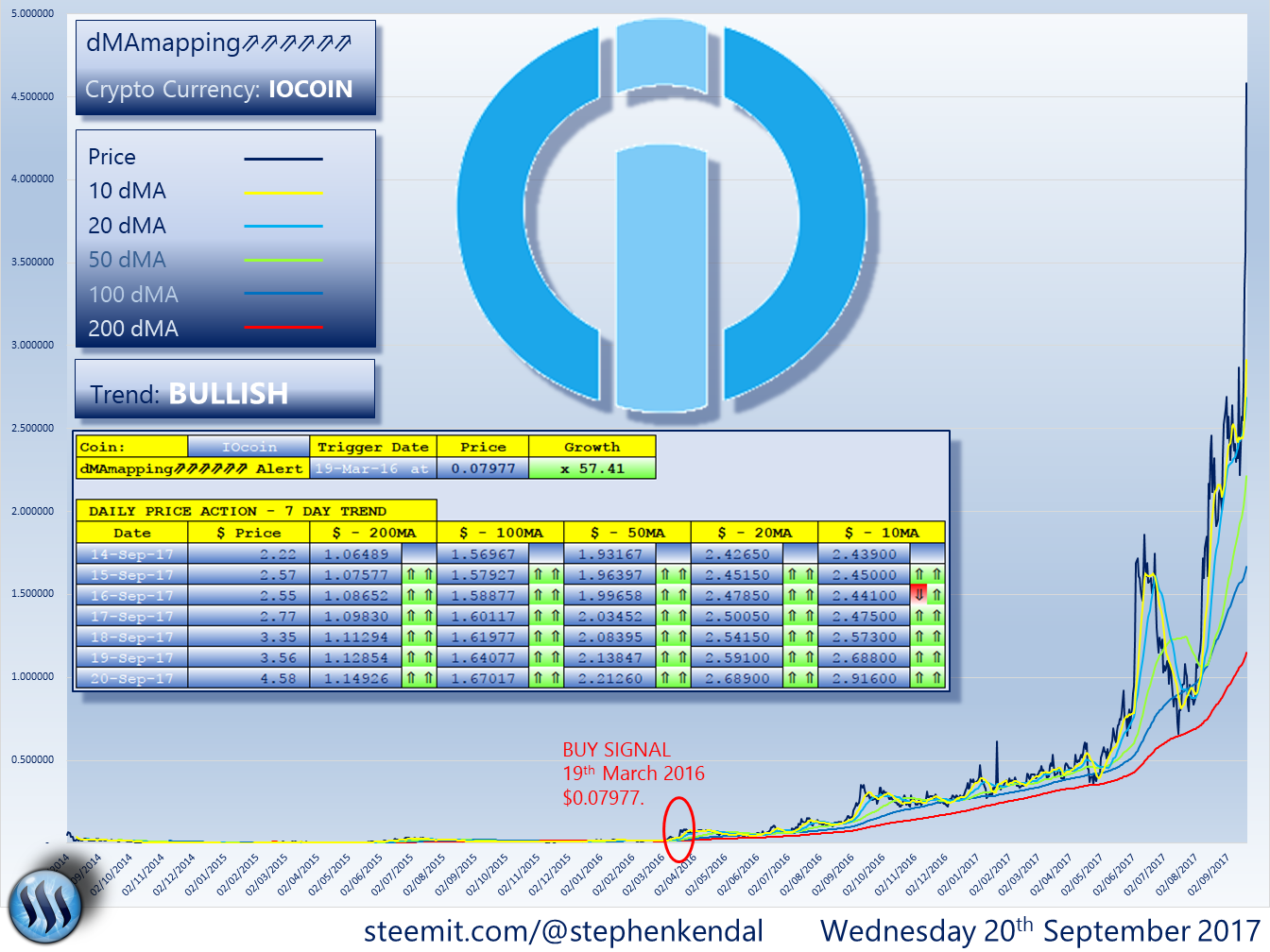Click the 20MA up-arrows in 17-Sep-17 row
The image size is (1270, 952).
pos(800,616)
